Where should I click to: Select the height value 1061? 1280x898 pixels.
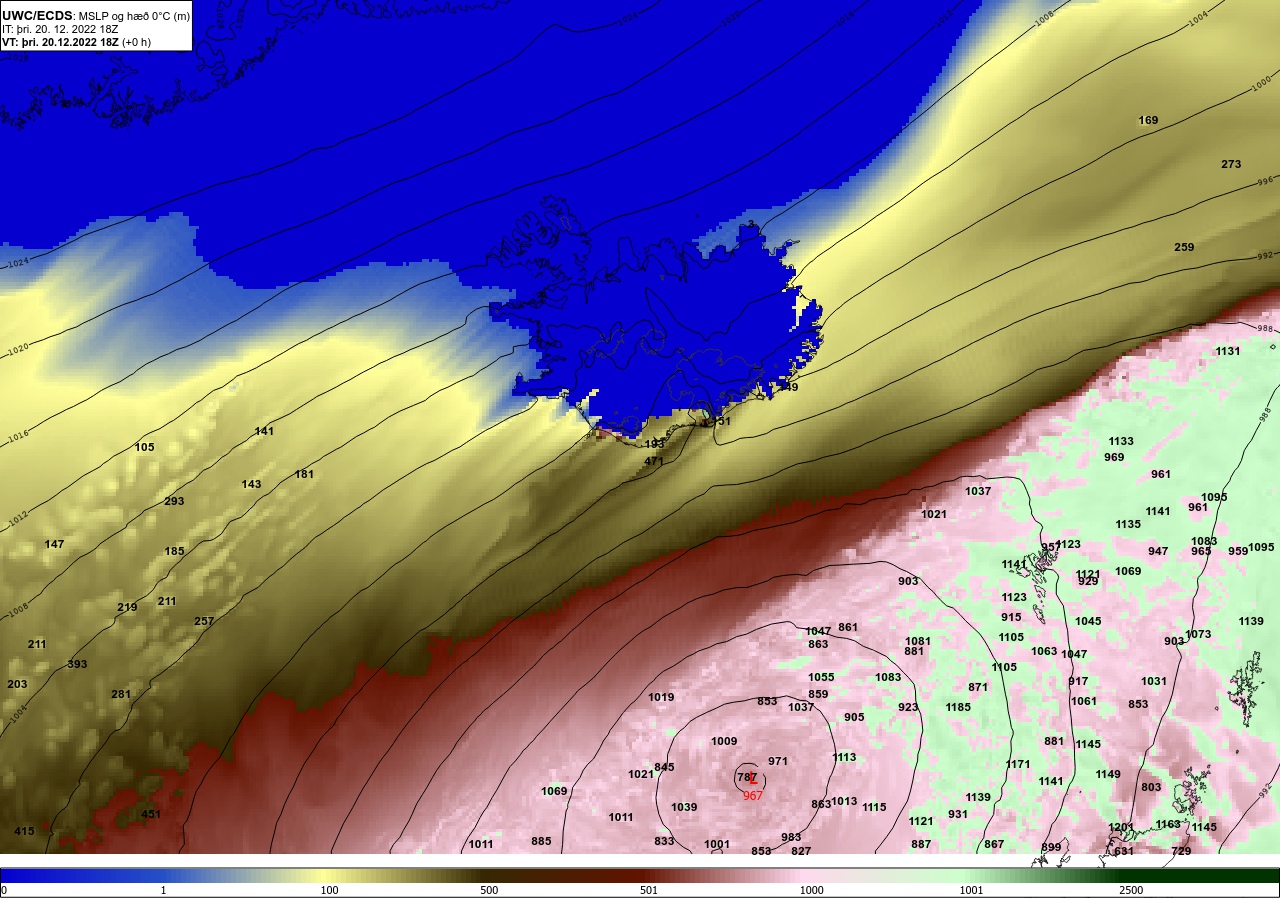point(1084,701)
